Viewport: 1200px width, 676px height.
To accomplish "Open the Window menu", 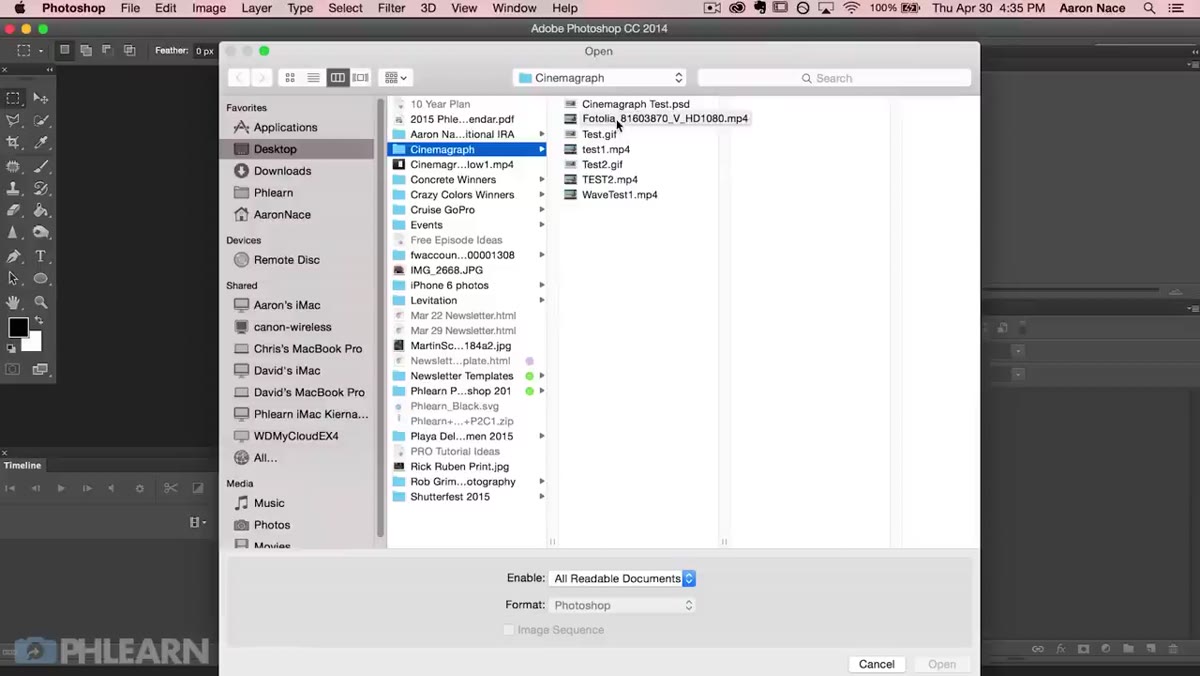I will [x=514, y=8].
